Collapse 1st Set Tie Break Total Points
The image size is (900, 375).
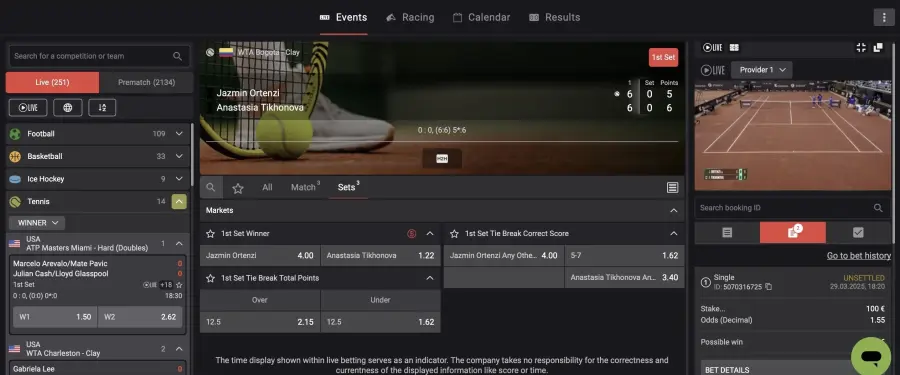click(430, 278)
